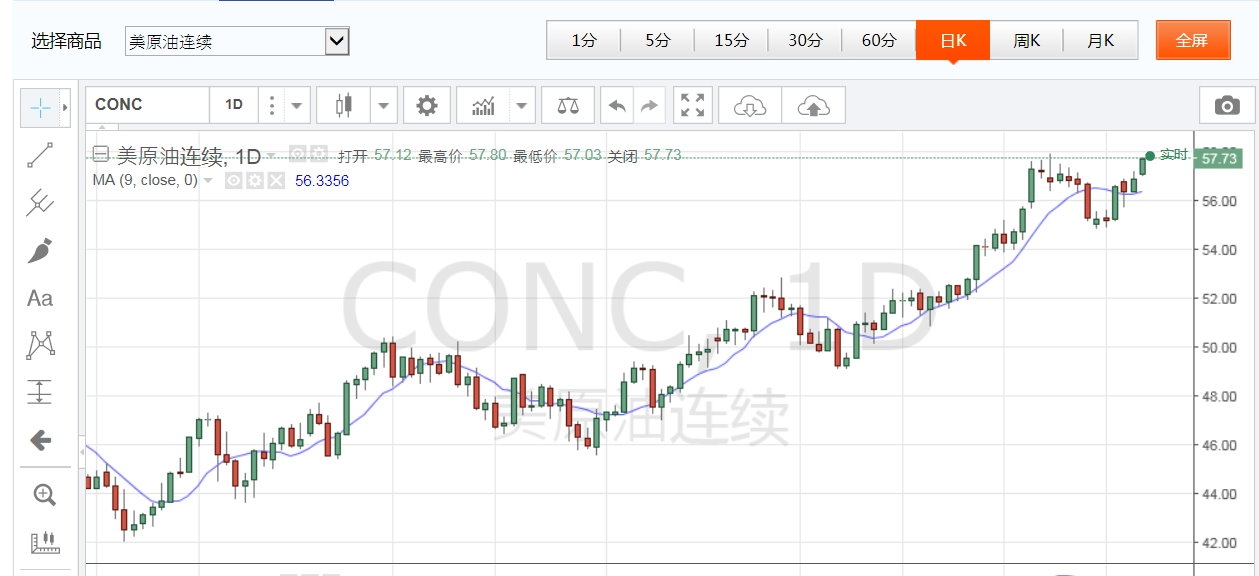The height and width of the screenshot is (576, 1259).
Task: Select the trend line drawing tool
Action: click(39, 154)
